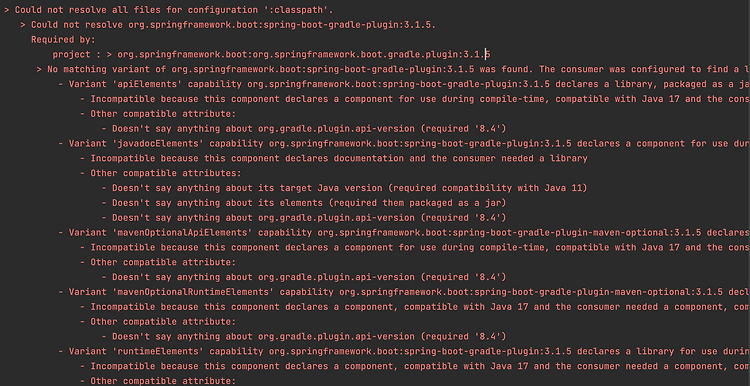This screenshot has width=750, height=386.
Task: Click the "Variant 'mavenOptionalApiElements'" line
Action: [x=404, y=232]
